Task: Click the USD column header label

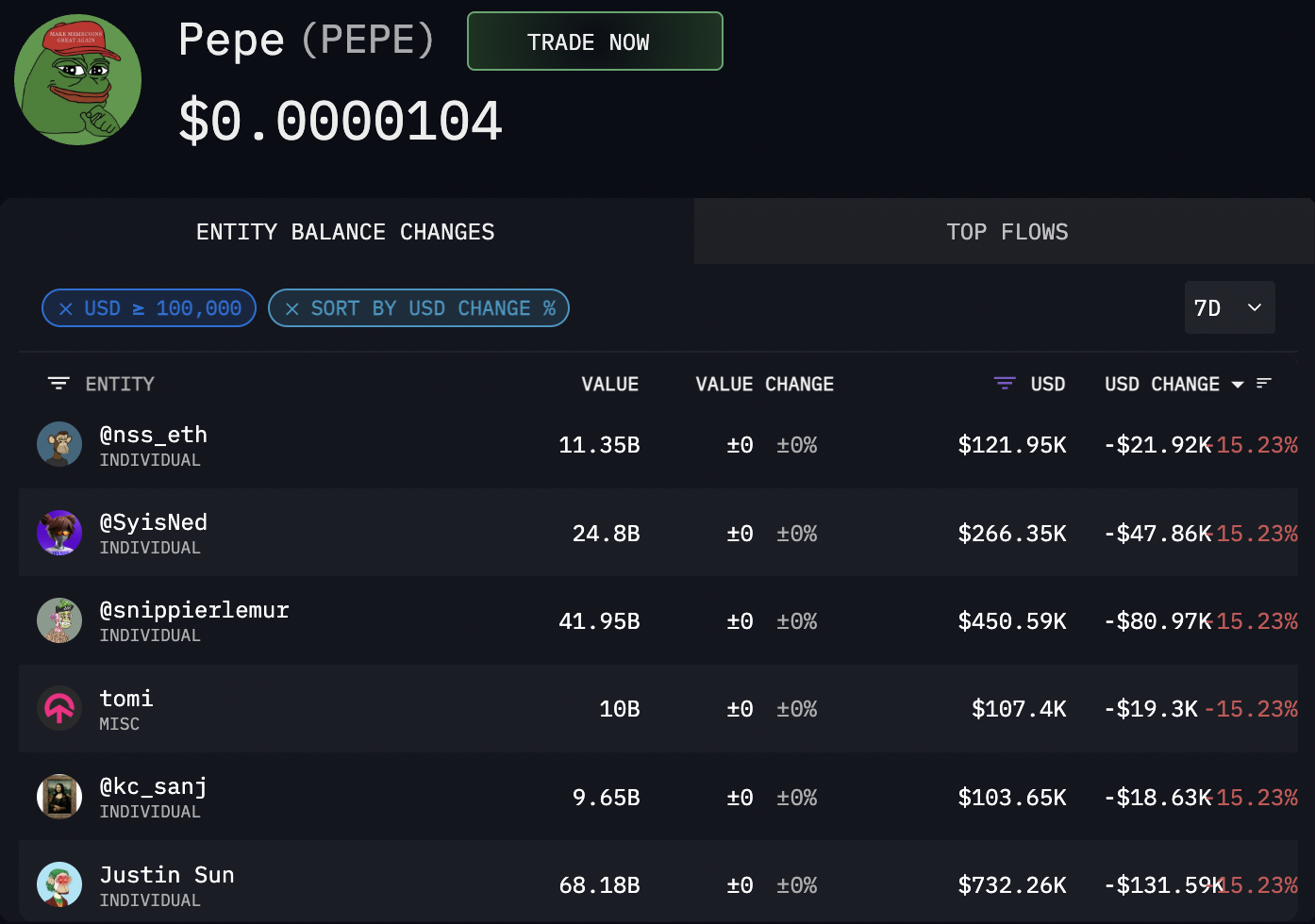Action: 1048,384
